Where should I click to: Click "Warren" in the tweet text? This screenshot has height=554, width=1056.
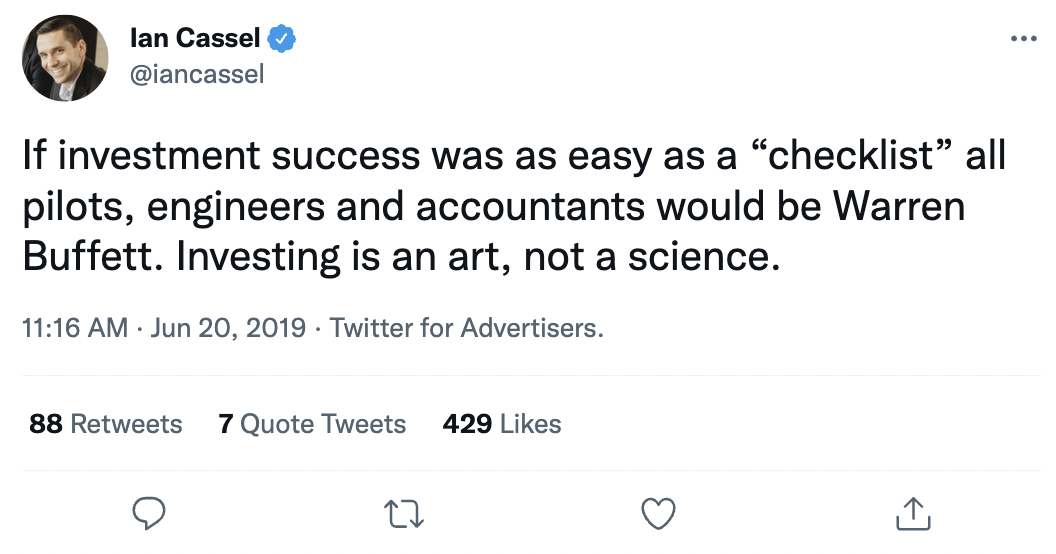pos(916,208)
